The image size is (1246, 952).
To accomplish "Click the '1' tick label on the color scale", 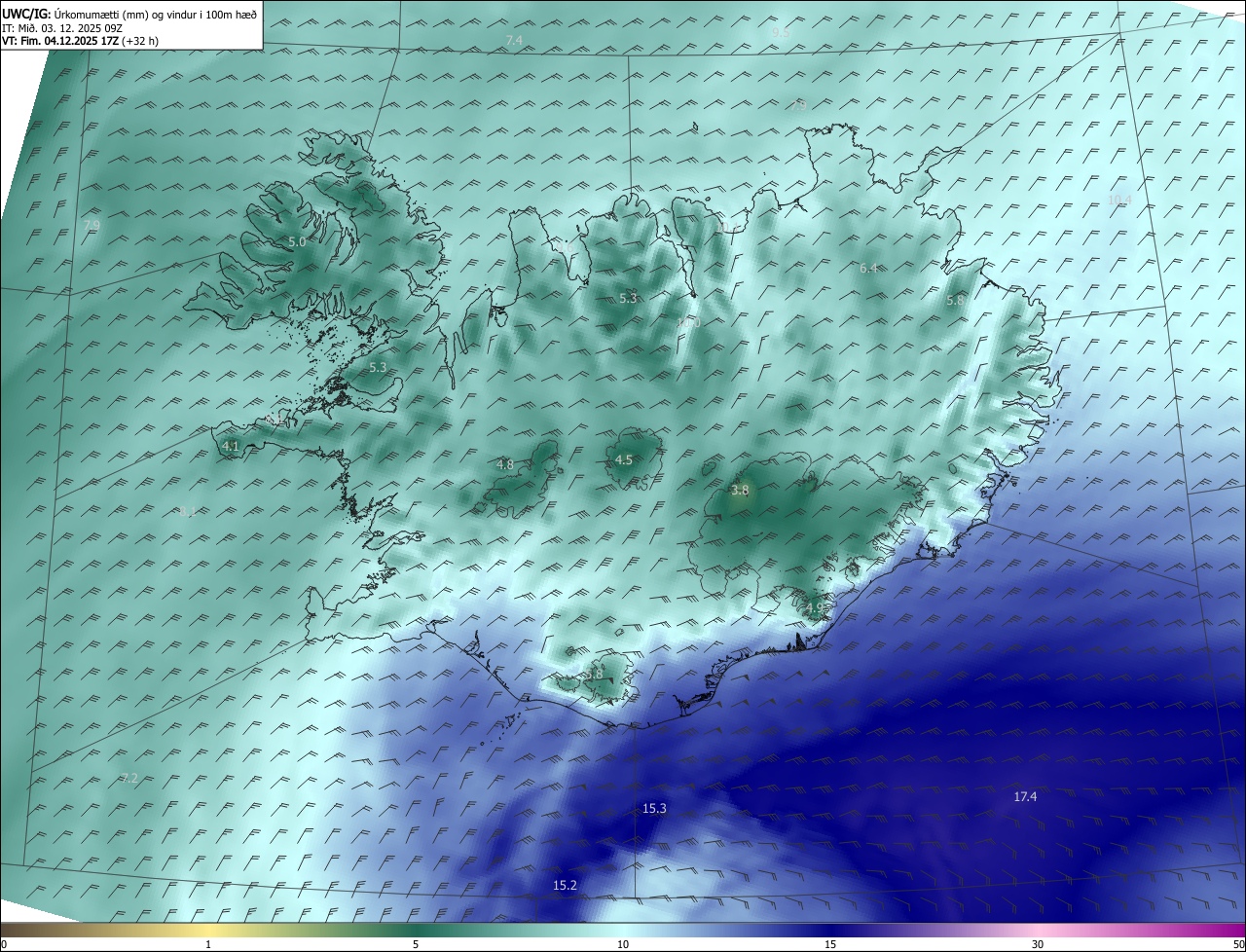I will click(208, 944).
